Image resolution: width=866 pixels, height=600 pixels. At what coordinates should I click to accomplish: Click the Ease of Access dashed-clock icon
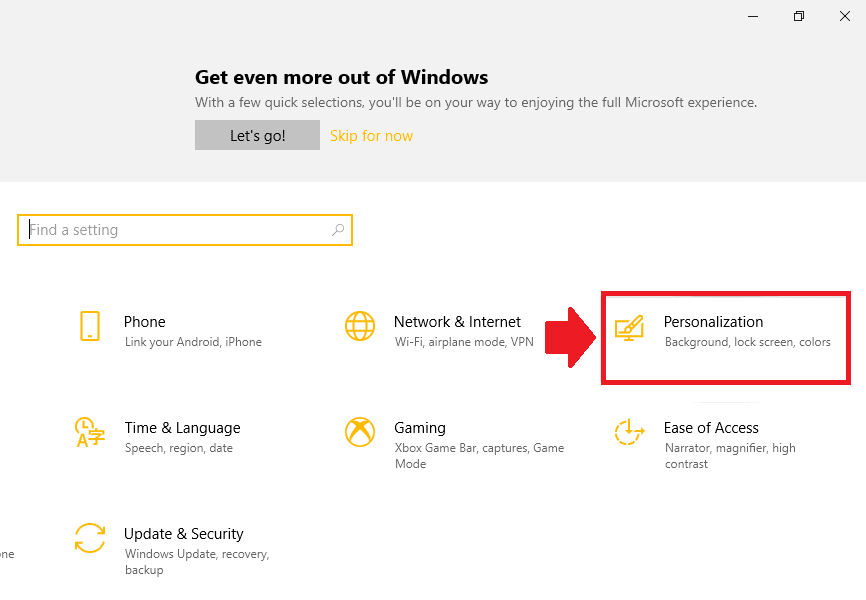click(630, 432)
